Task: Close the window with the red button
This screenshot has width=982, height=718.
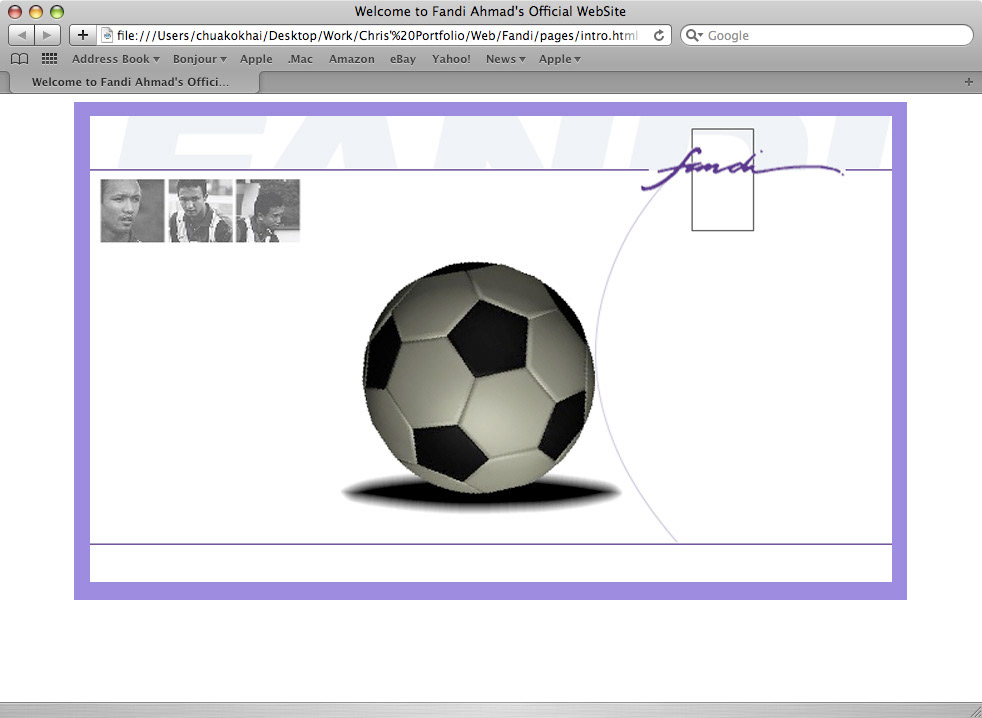Action: 15,11
